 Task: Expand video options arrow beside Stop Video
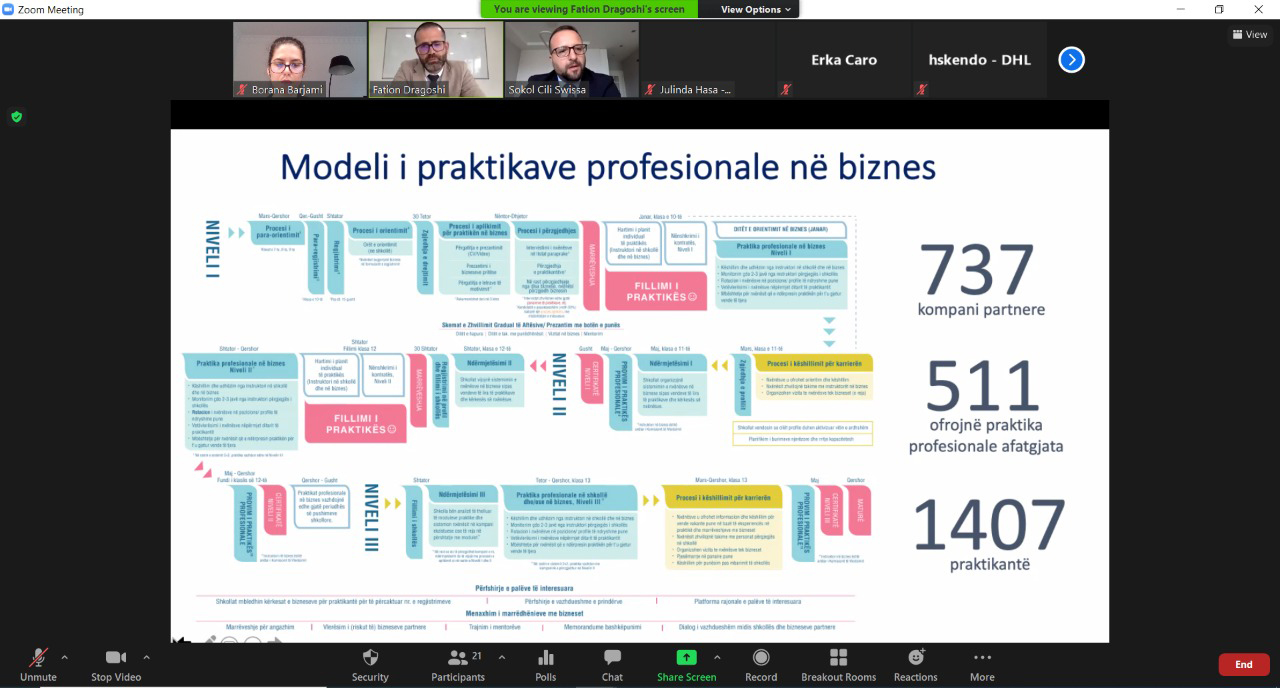[x=146, y=657]
